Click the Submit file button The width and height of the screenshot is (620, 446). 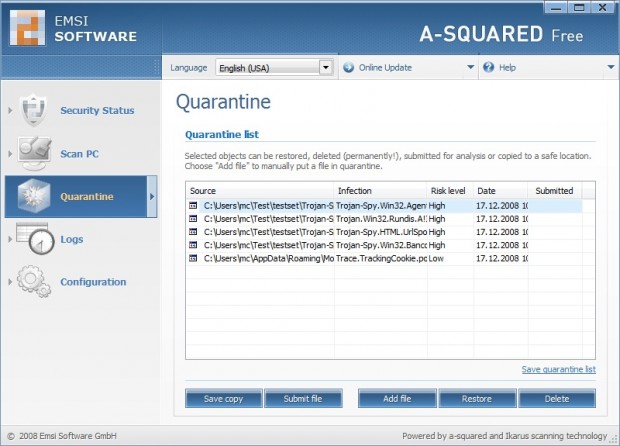point(303,399)
